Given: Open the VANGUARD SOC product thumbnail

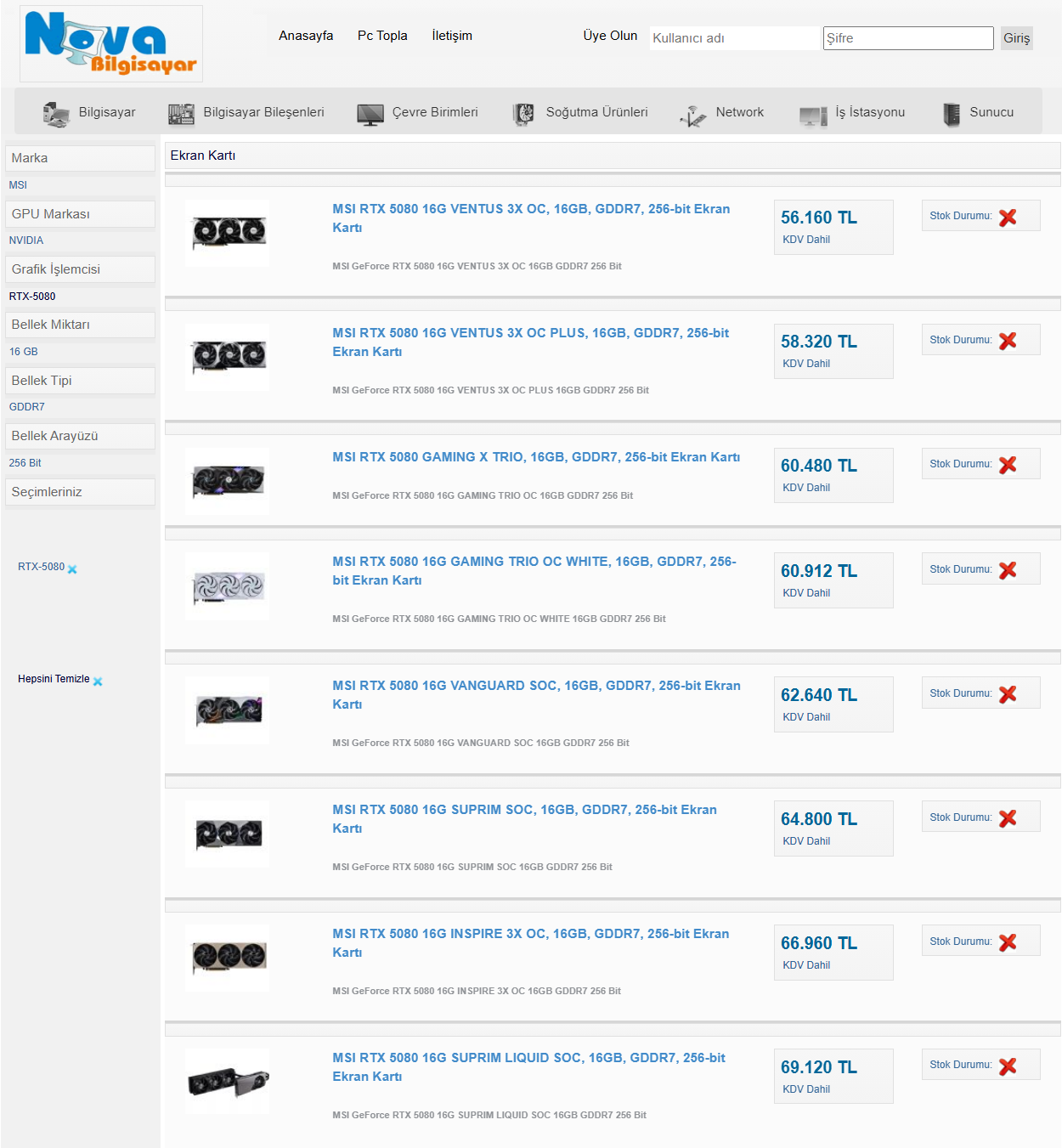Looking at the screenshot, I should 228,710.
